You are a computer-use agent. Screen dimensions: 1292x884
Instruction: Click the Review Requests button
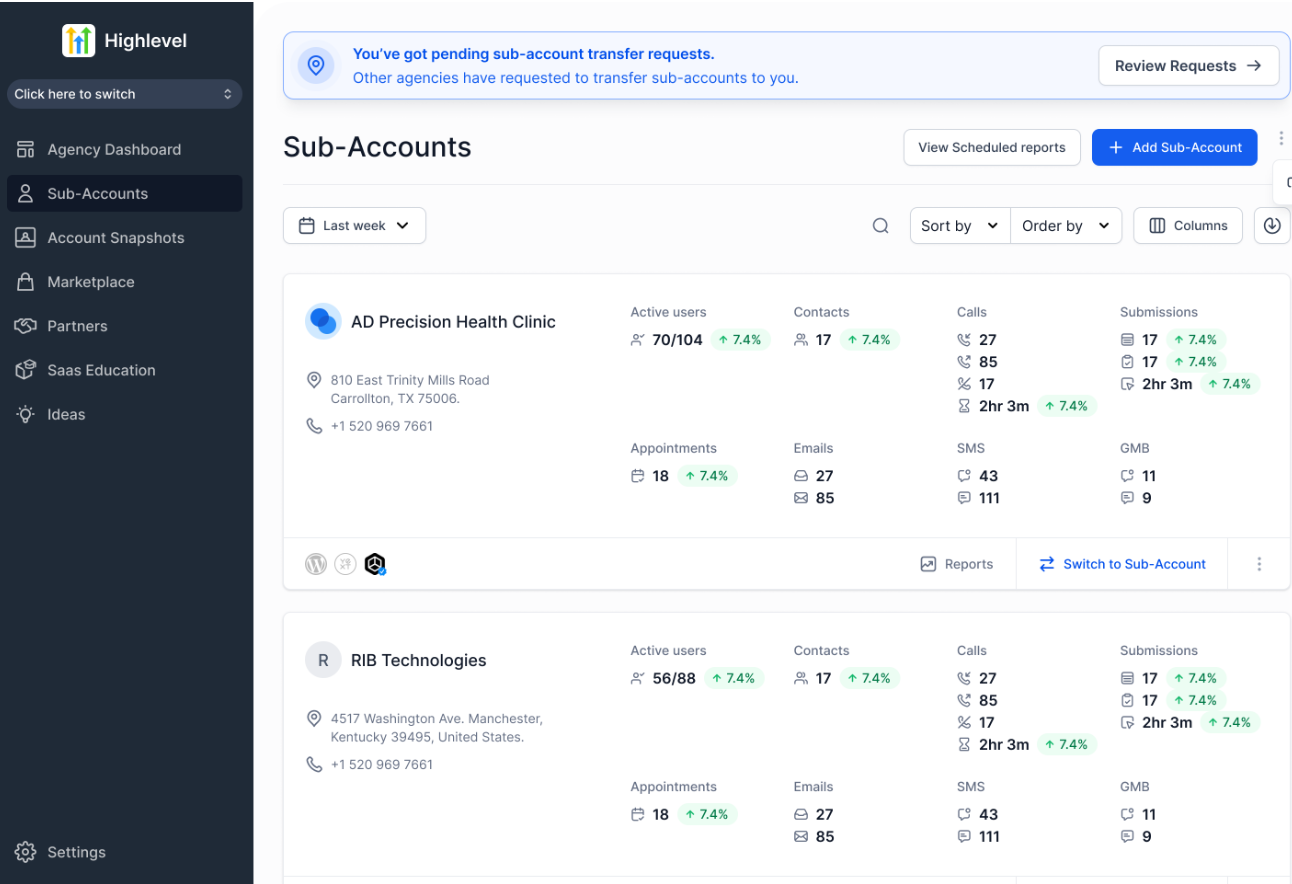(1188, 66)
